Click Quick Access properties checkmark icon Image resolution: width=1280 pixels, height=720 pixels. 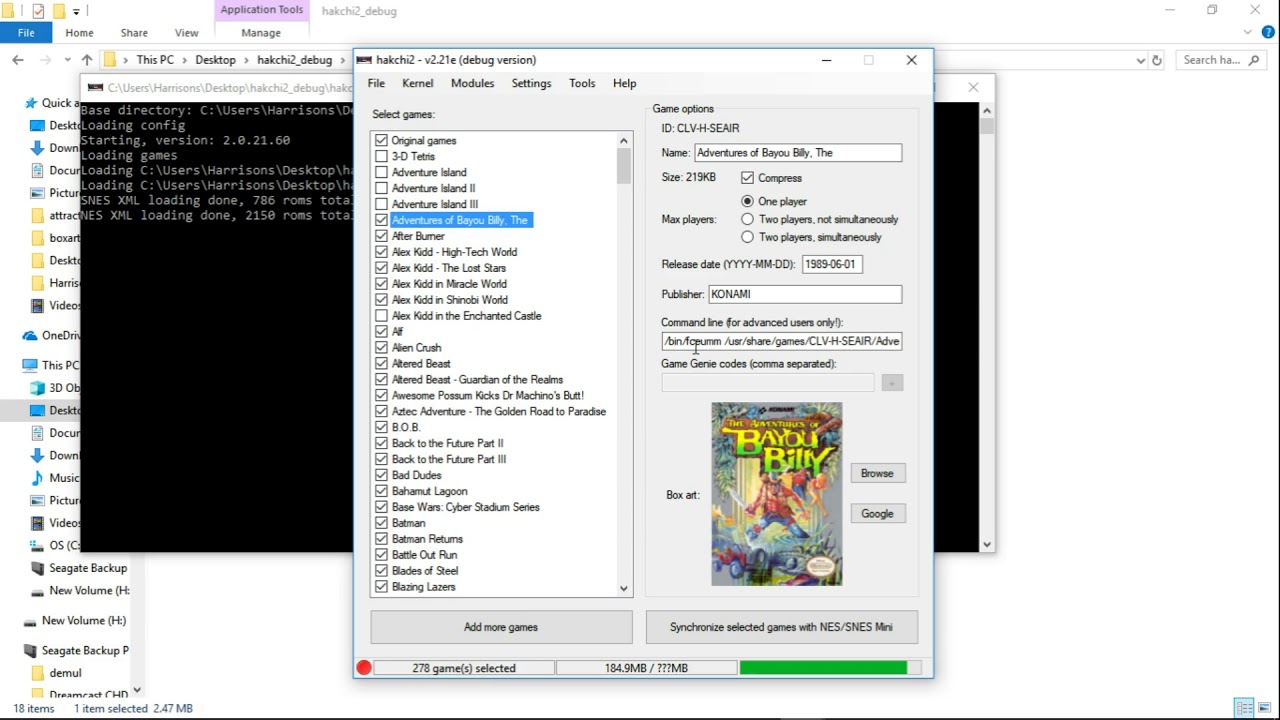38,11
